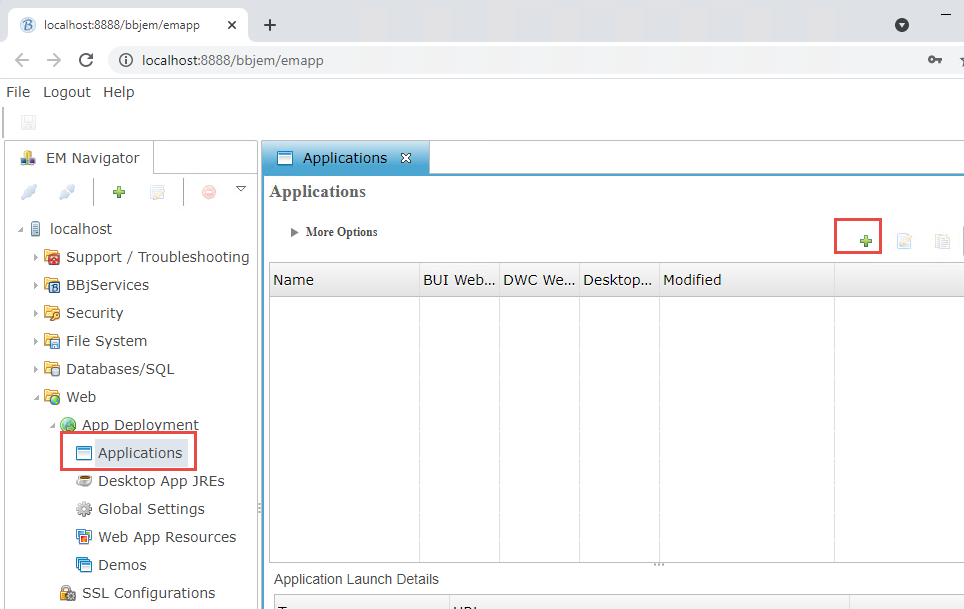
Task: Click the Desktop App JREs coffee icon
Action: tap(84, 481)
